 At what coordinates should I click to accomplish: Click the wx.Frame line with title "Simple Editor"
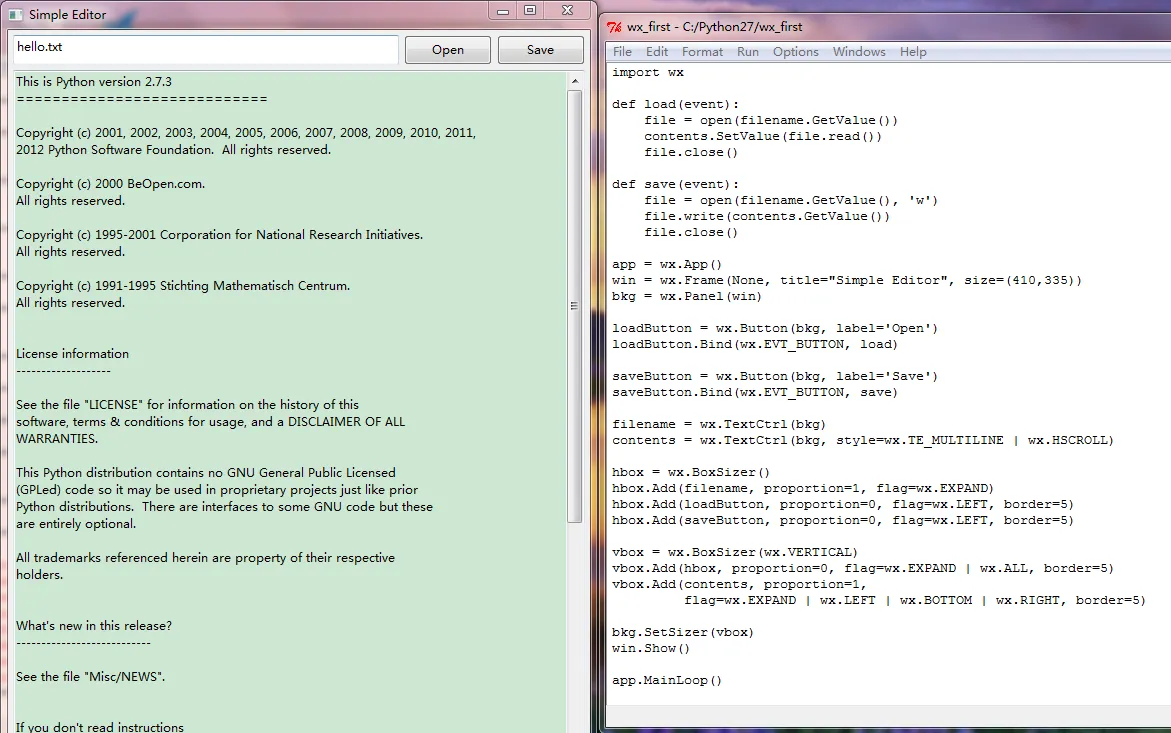pyautogui.click(x=846, y=281)
